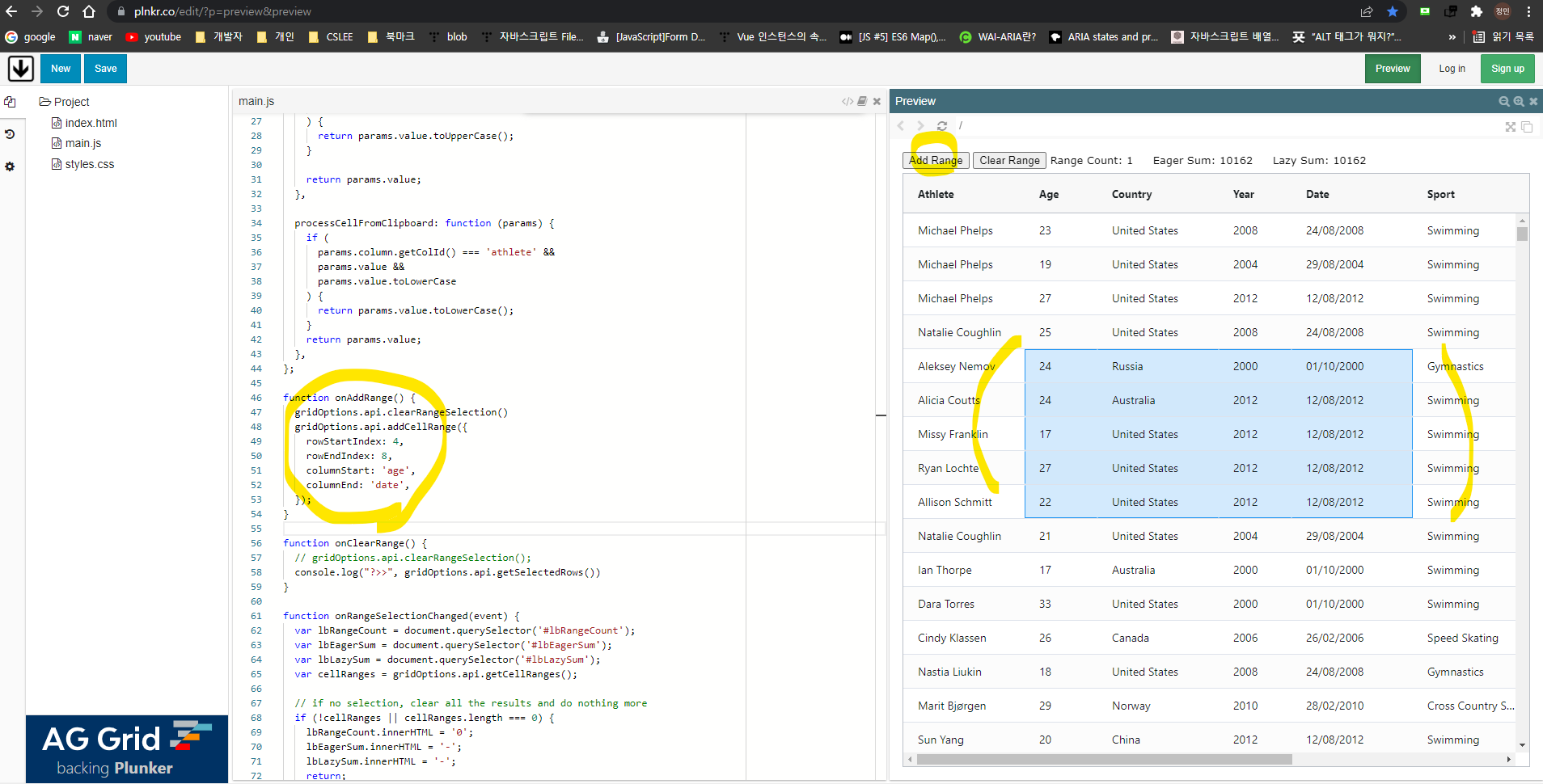The height and width of the screenshot is (784, 1543).
Task: Select the Cindy Klassen athlete cell
Action: click(x=964, y=638)
